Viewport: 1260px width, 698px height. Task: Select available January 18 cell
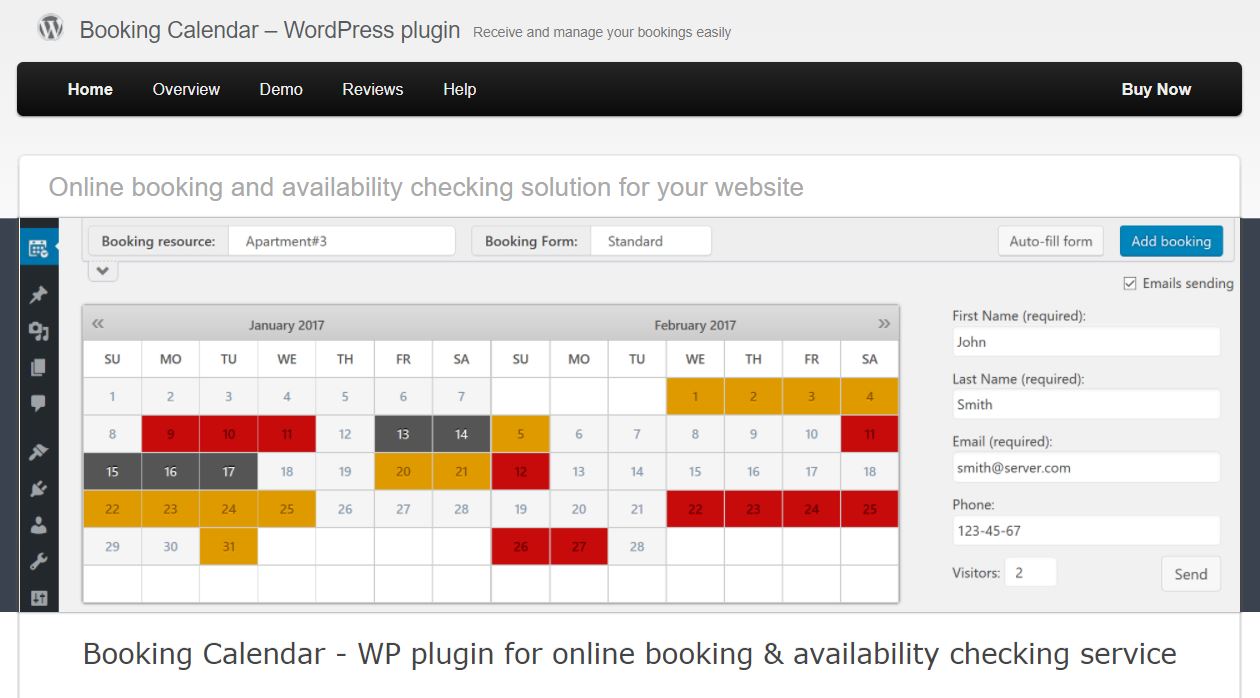pos(287,471)
